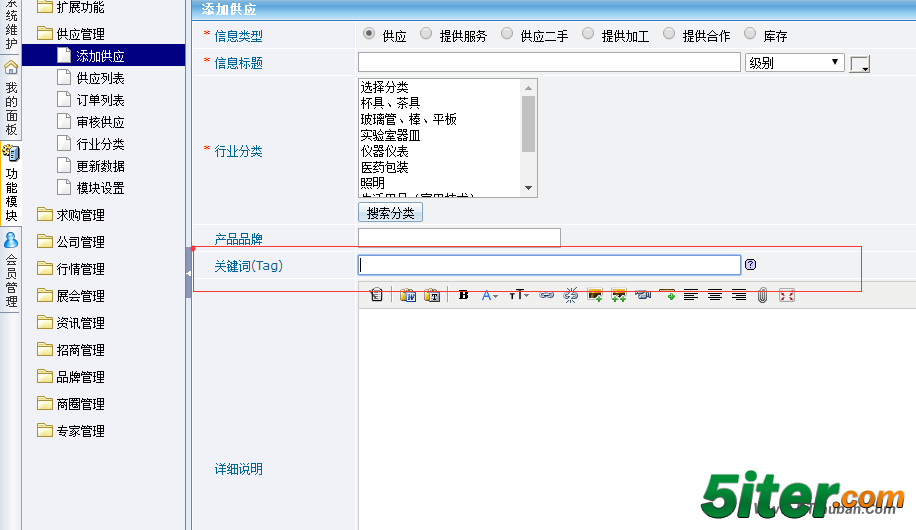
Task: Open the 我的面板 home icon tab
Action: [x=11, y=68]
